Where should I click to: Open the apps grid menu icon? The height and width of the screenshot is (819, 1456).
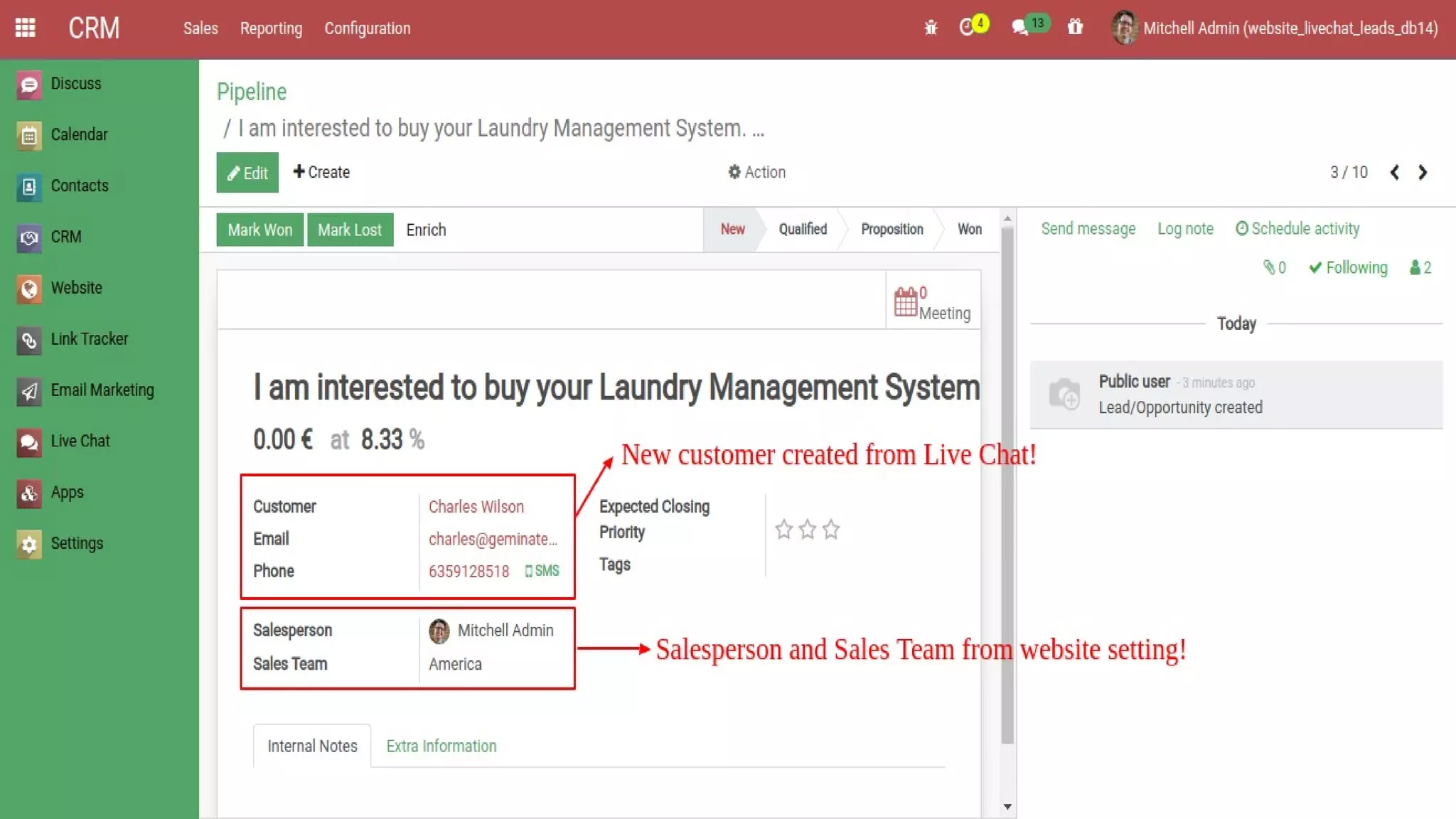[x=26, y=28]
